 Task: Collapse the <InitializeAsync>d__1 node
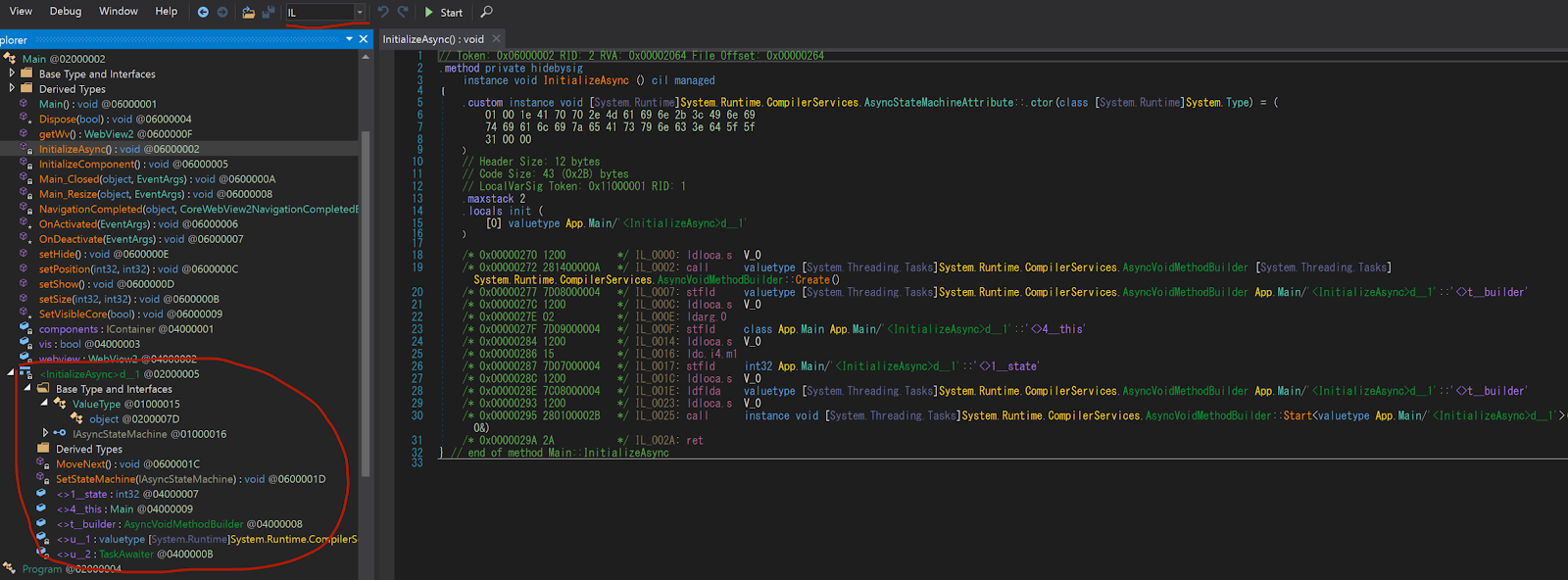click(x=12, y=373)
